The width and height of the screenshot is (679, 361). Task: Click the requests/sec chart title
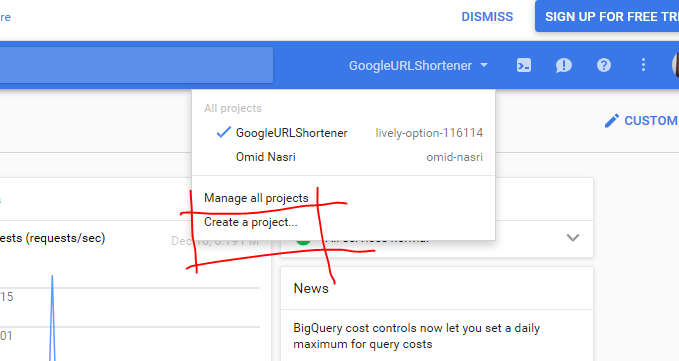tap(52, 238)
